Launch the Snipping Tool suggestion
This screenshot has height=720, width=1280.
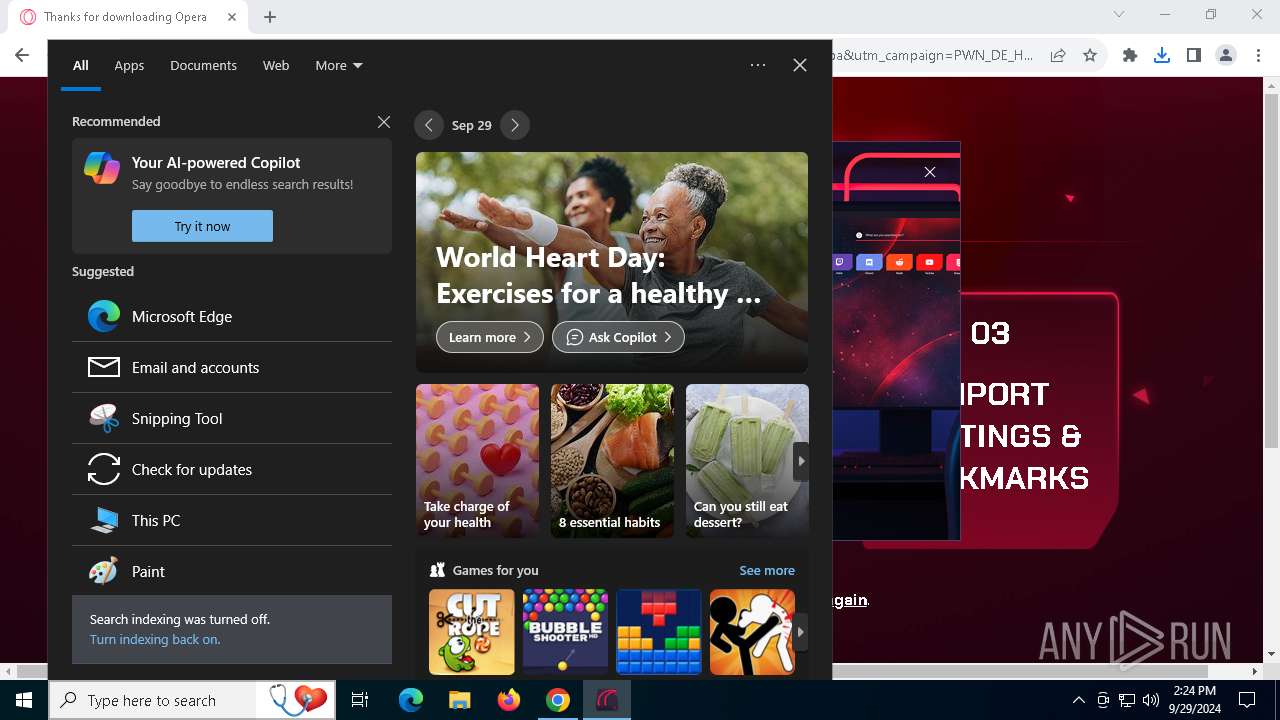tap(232, 418)
